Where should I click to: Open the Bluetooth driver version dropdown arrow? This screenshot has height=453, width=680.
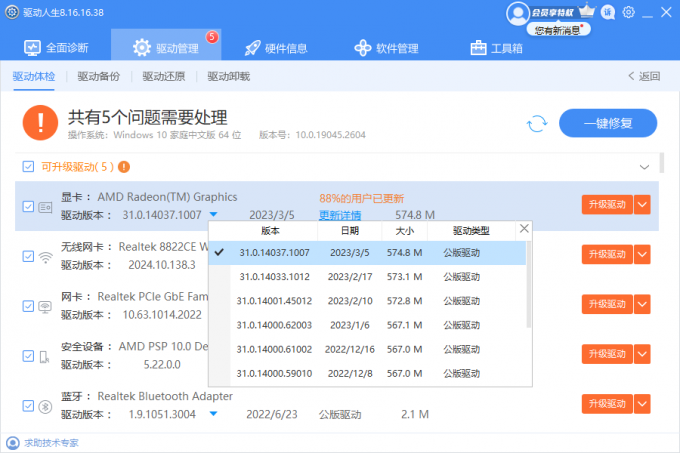tap(213, 414)
